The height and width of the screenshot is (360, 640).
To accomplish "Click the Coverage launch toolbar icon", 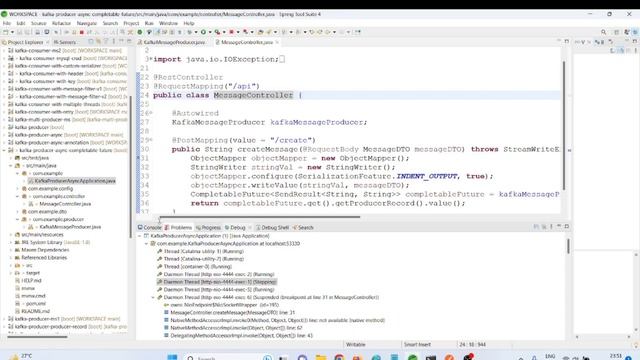I will [217, 32].
